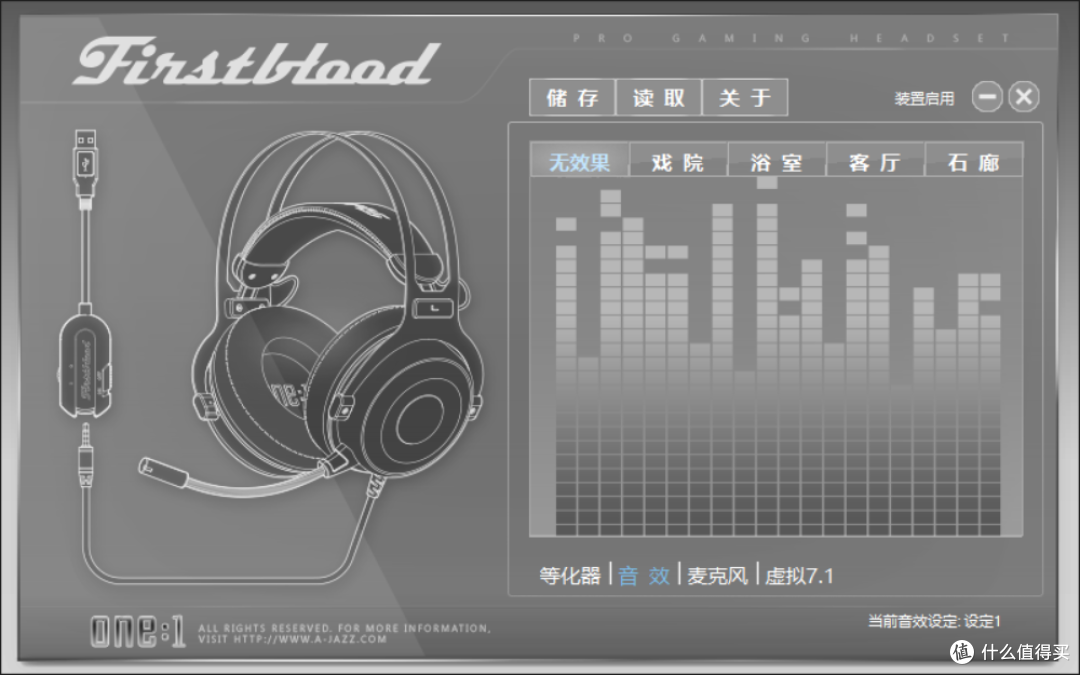Click the 储存 (save) button
Viewport: 1080px width, 675px height.
coord(572,98)
